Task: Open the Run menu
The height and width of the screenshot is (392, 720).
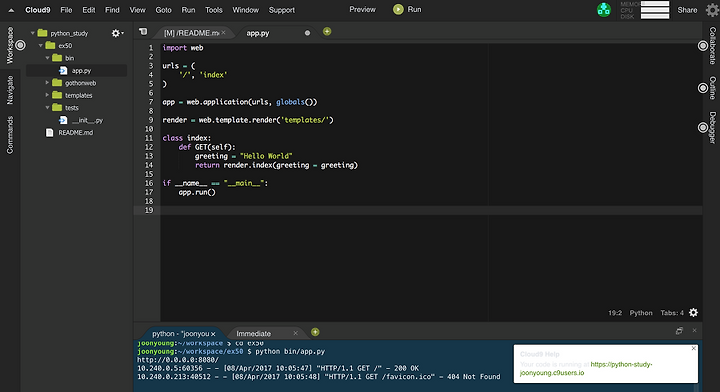Action: [x=188, y=10]
